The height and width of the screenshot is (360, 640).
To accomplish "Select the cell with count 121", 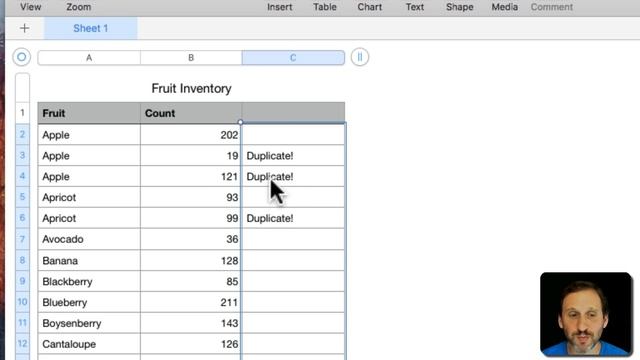I will tap(191, 176).
